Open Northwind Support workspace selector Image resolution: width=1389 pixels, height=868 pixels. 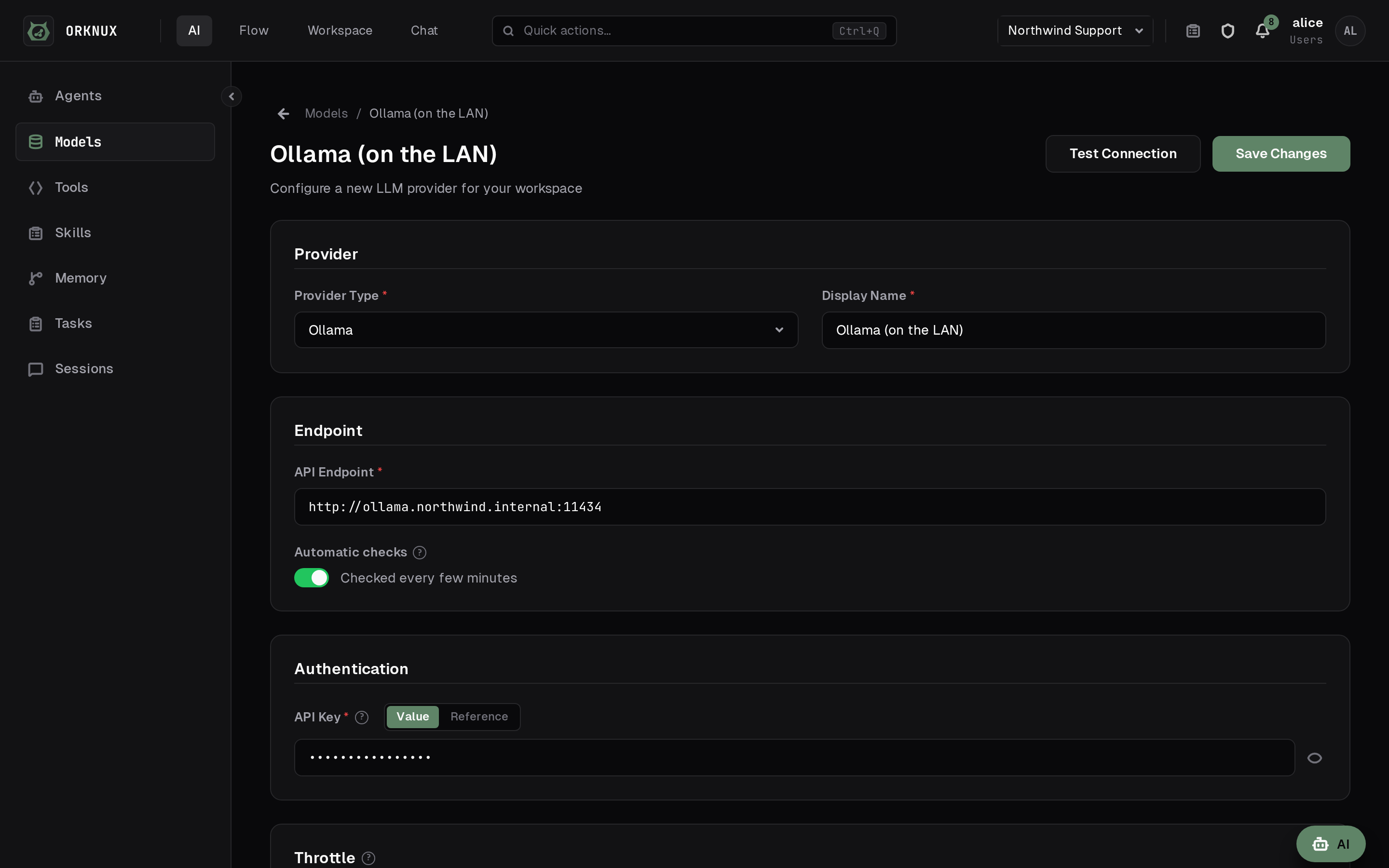(x=1075, y=31)
